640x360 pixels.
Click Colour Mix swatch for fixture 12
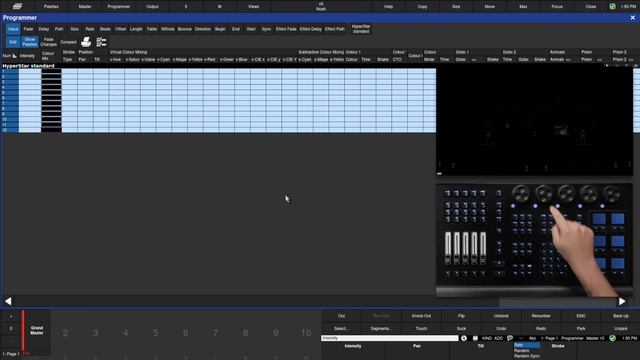[x=51, y=130]
